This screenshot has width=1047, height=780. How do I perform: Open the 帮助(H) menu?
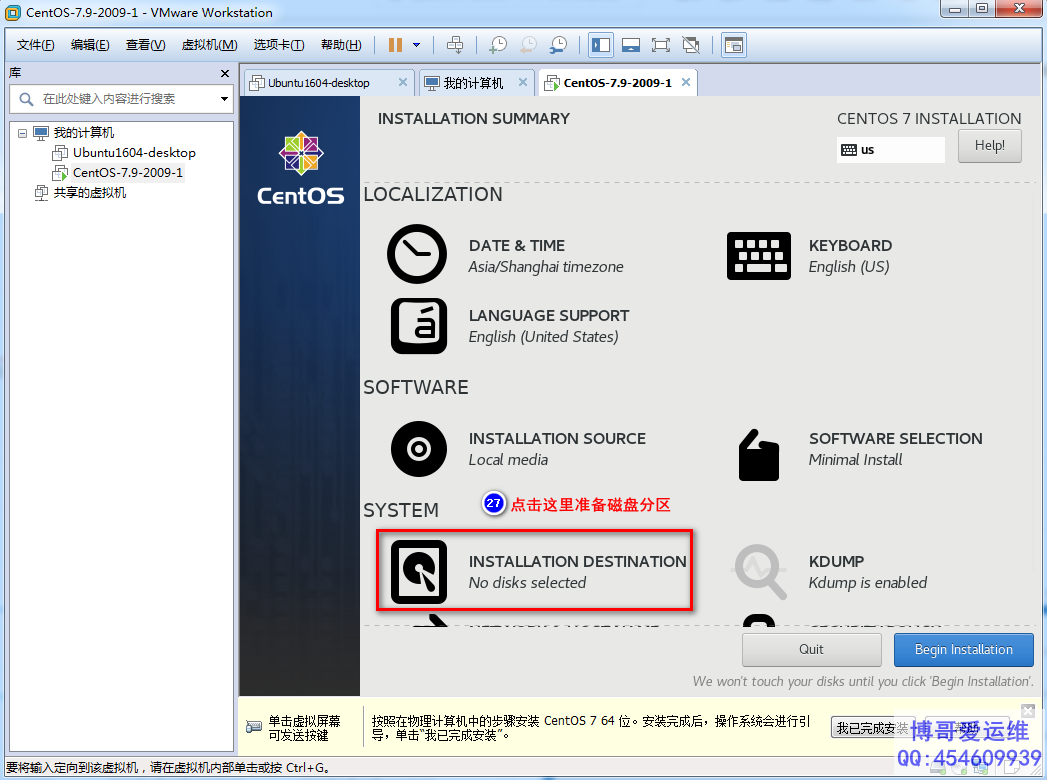[x=341, y=45]
